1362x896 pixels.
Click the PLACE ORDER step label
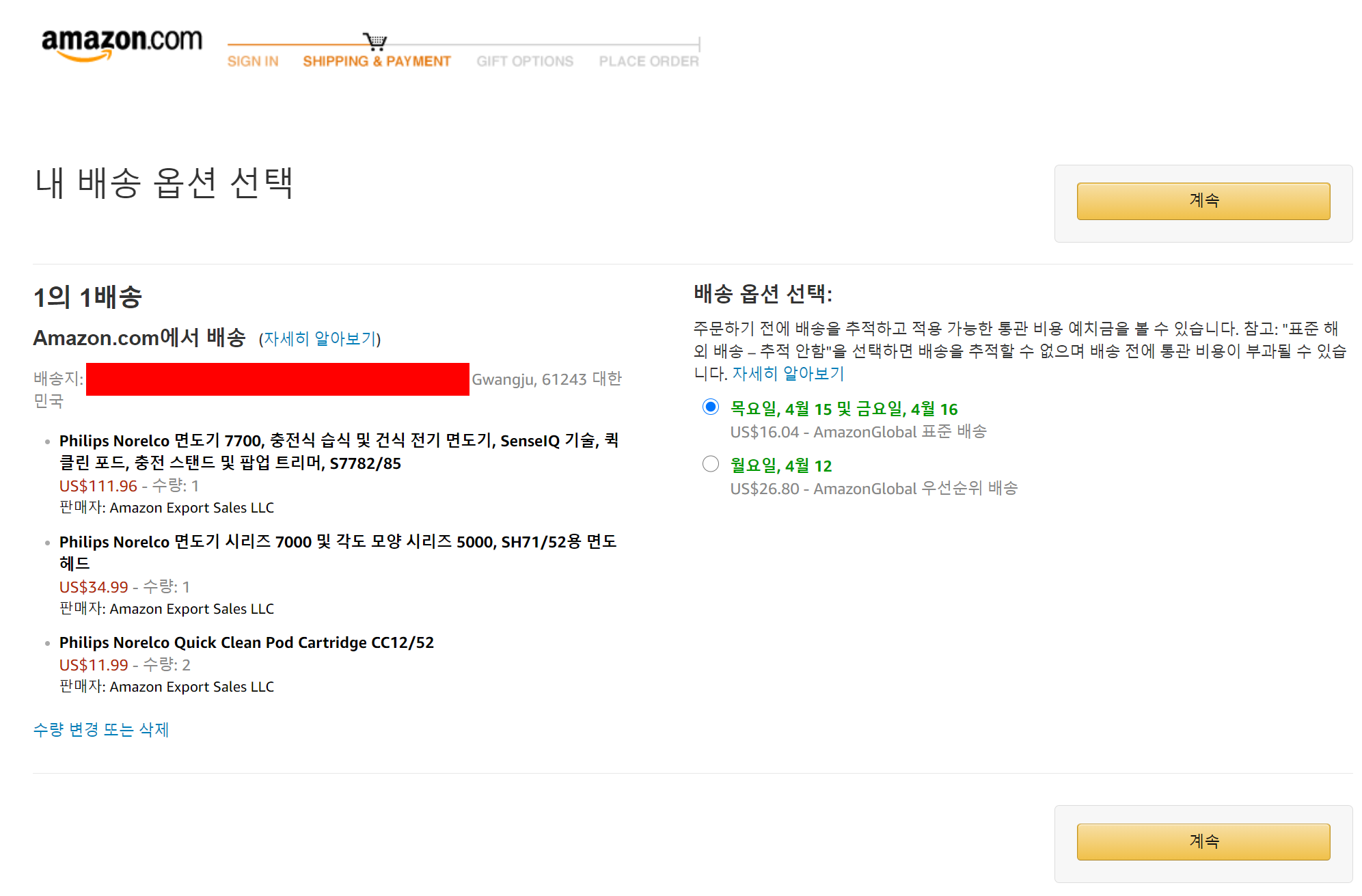(x=649, y=62)
